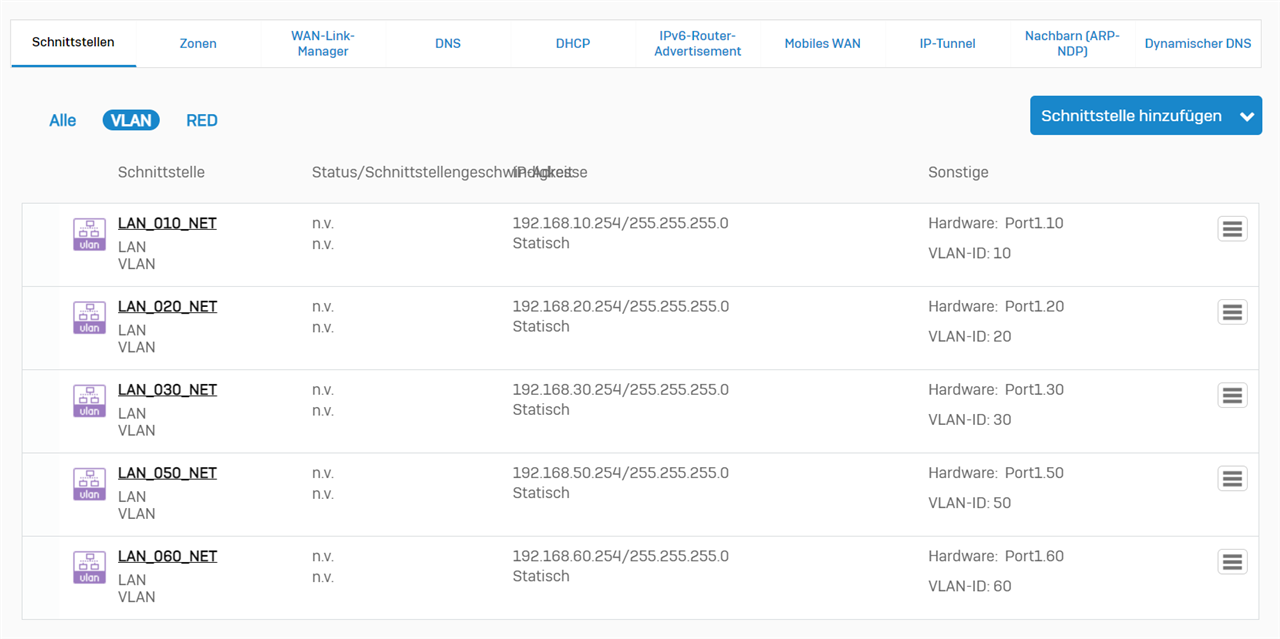
Task: Select the VLAN filter pill
Action: point(131,120)
